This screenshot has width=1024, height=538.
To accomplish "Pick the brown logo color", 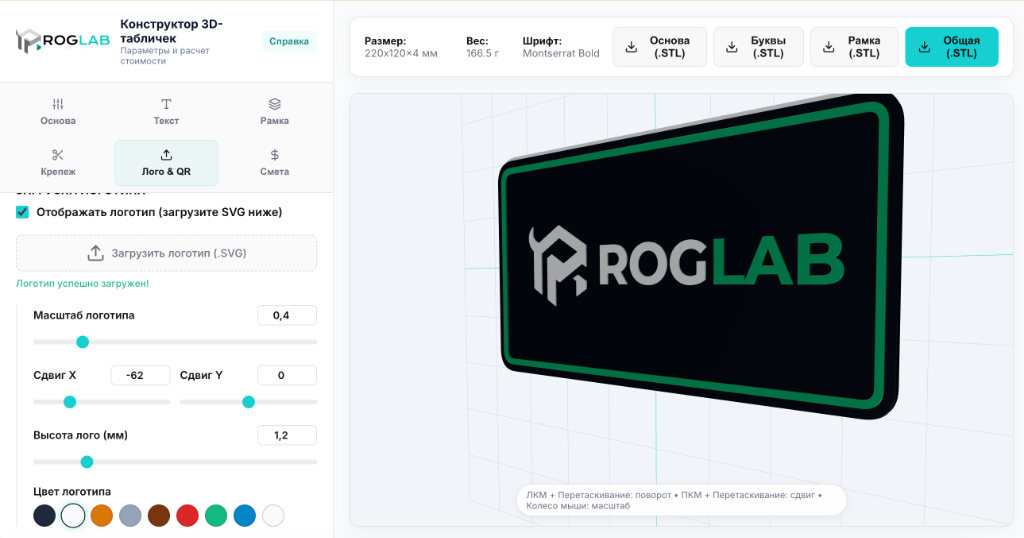I will pyautogui.click(x=159, y=516).
